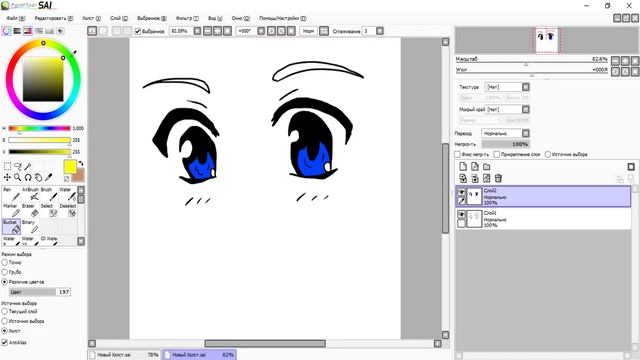The image size is (640, 360).
Task: Click the Цвет 197 tolerance slider
Action: [x=40, y=292]
